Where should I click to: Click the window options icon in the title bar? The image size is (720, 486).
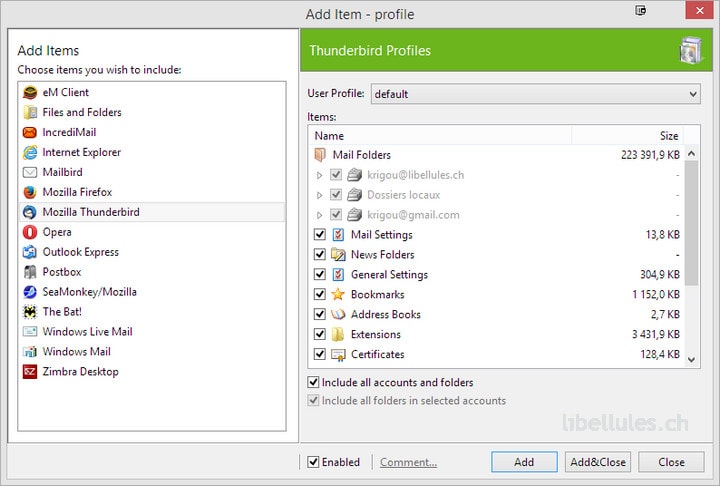641,10
